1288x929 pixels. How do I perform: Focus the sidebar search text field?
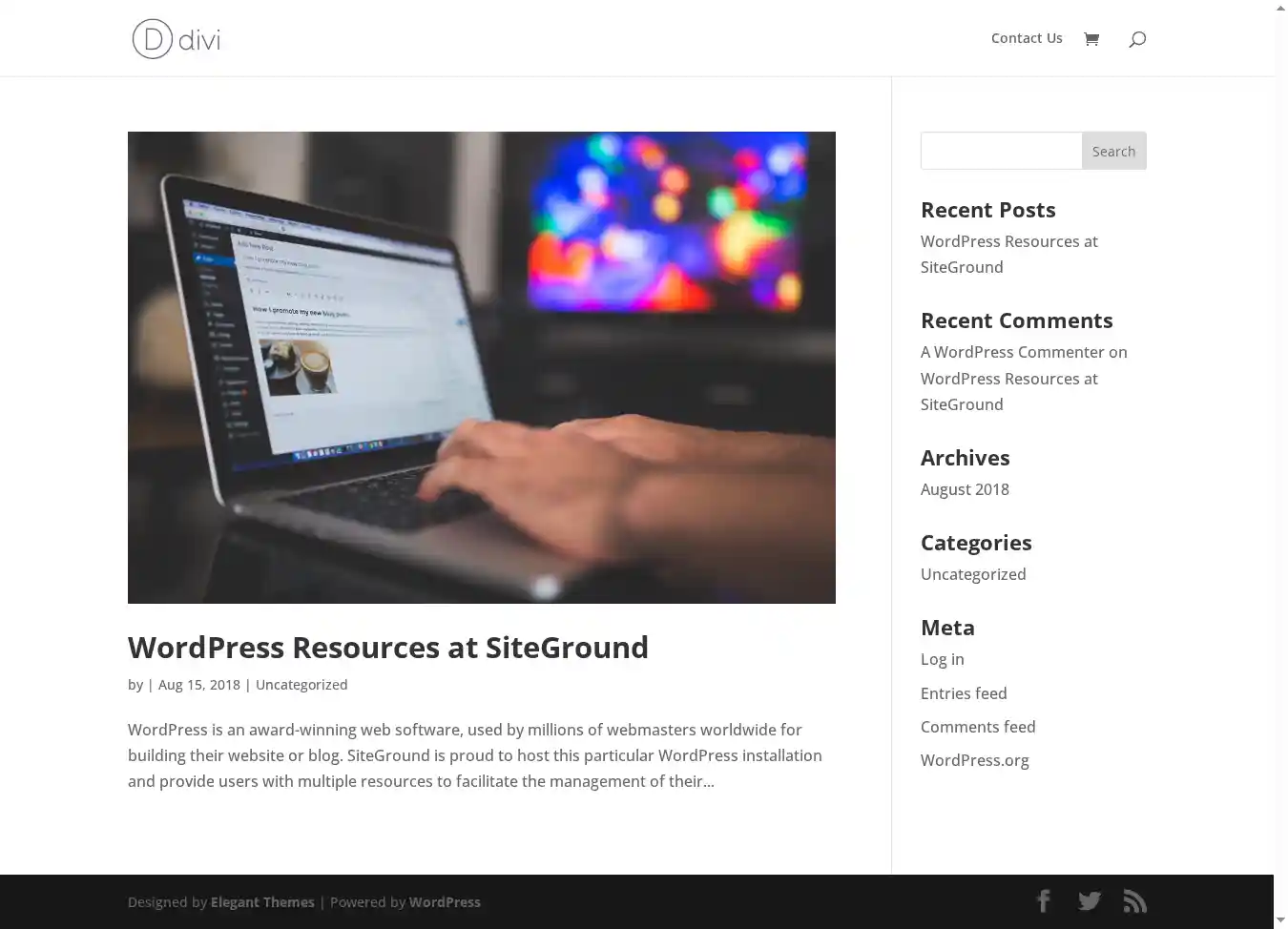tap(1001, 151)
